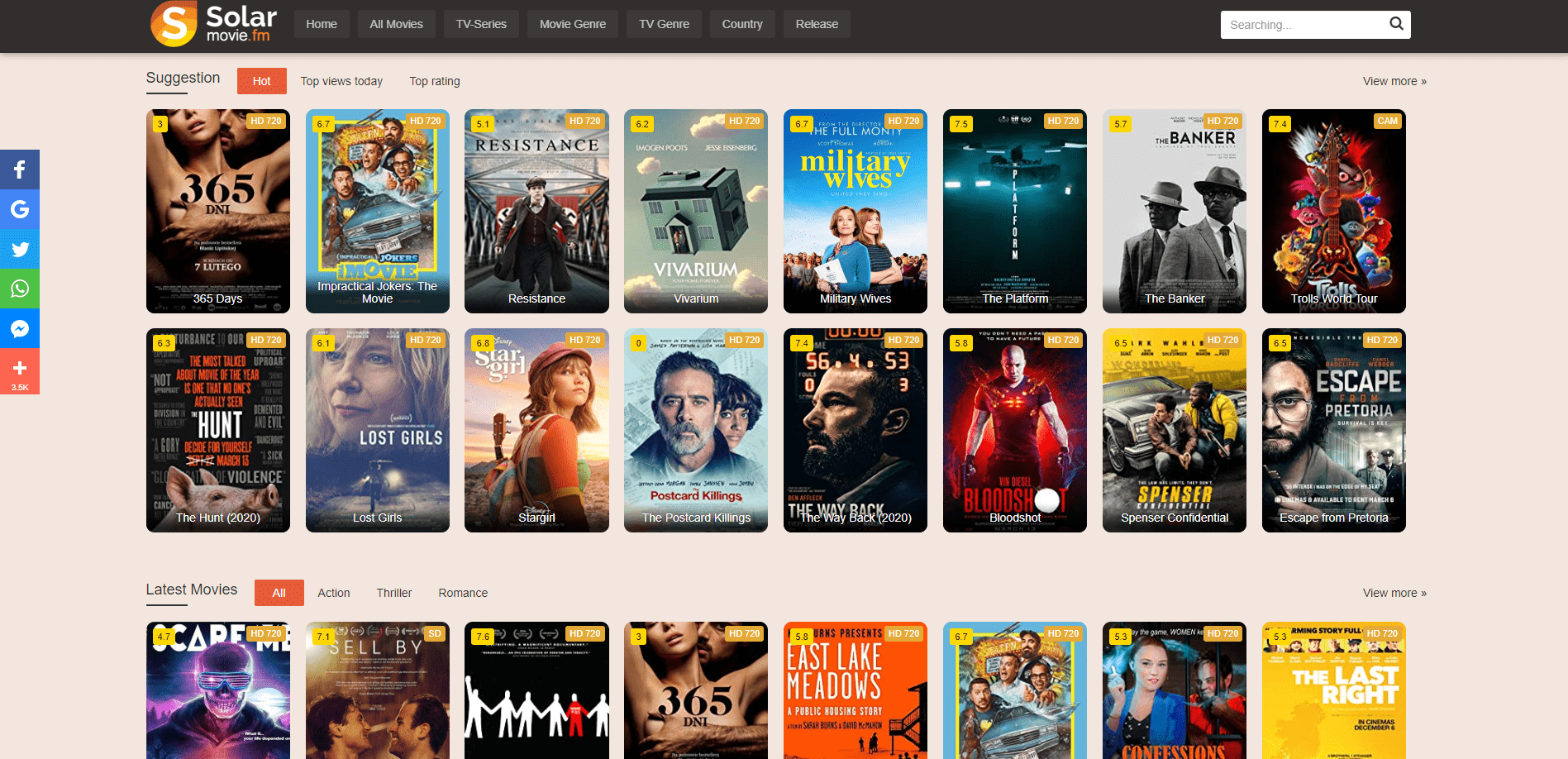The height and width of the screenshot is (759, 1568).
Task: Open Sell By poster in Latest Movies
Action: coord(378,690)
